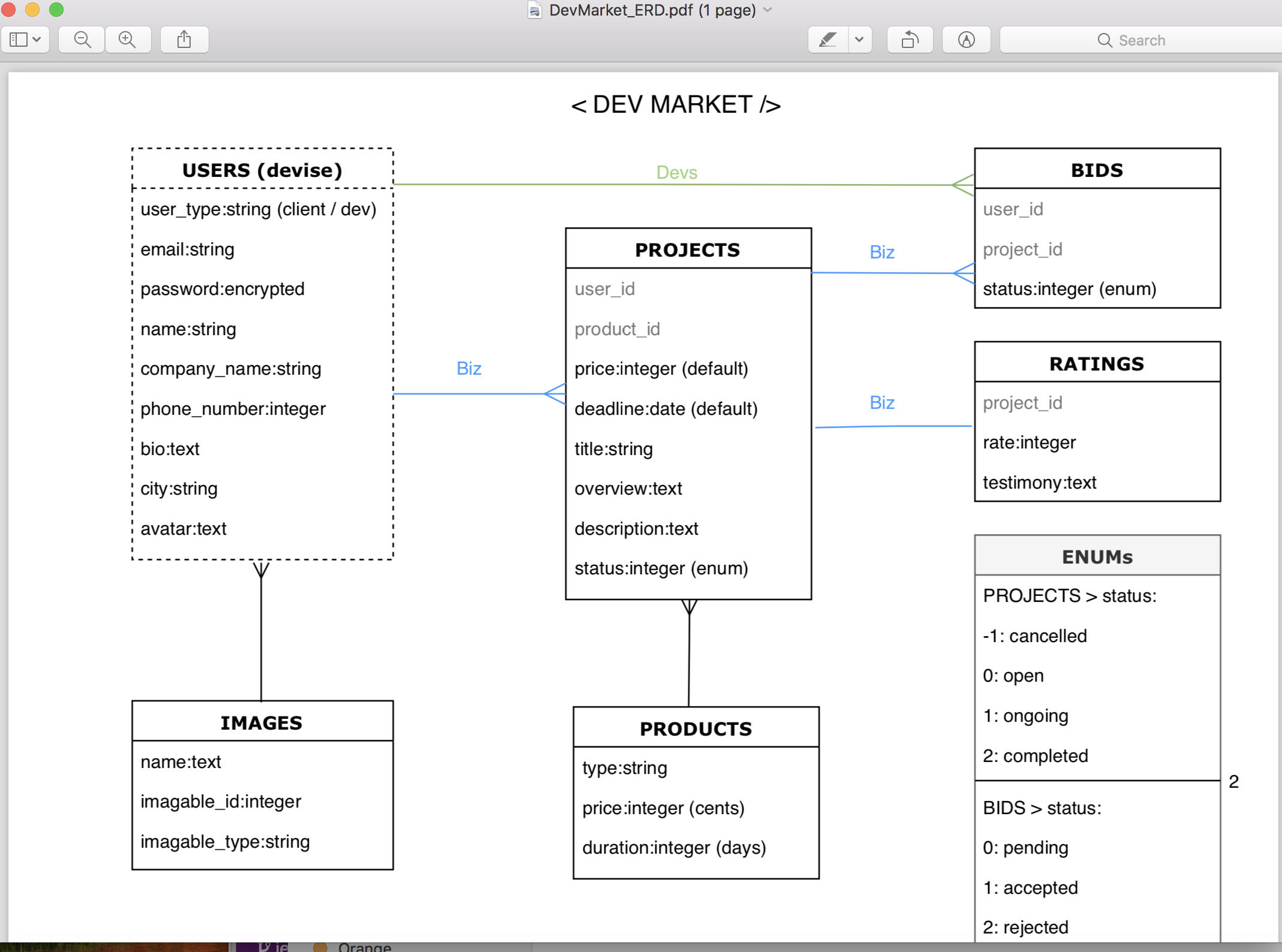The width and height of the screenshot is (1282, 952).
Task: Show the Markup toolbar icon
Action: tap(965, 40)
